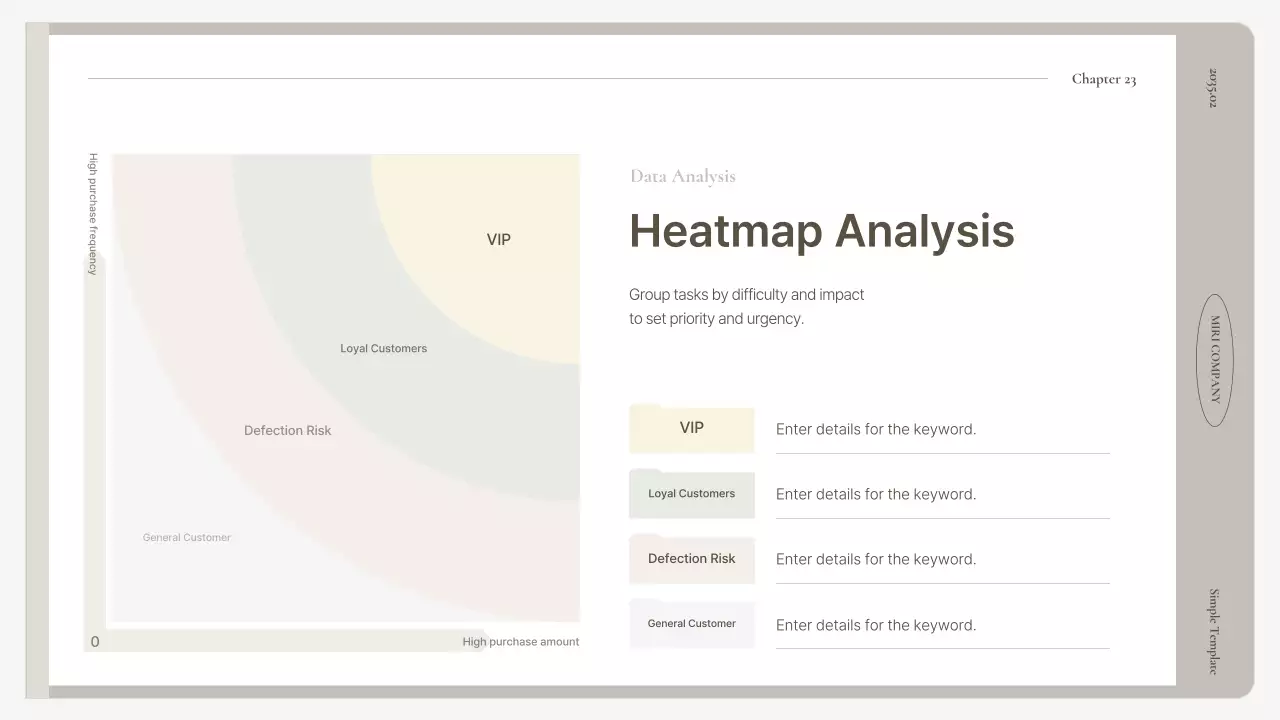
Task: Click the lavender General Customer legend tag
Action: pyautogui.click(x=691, y=624)
